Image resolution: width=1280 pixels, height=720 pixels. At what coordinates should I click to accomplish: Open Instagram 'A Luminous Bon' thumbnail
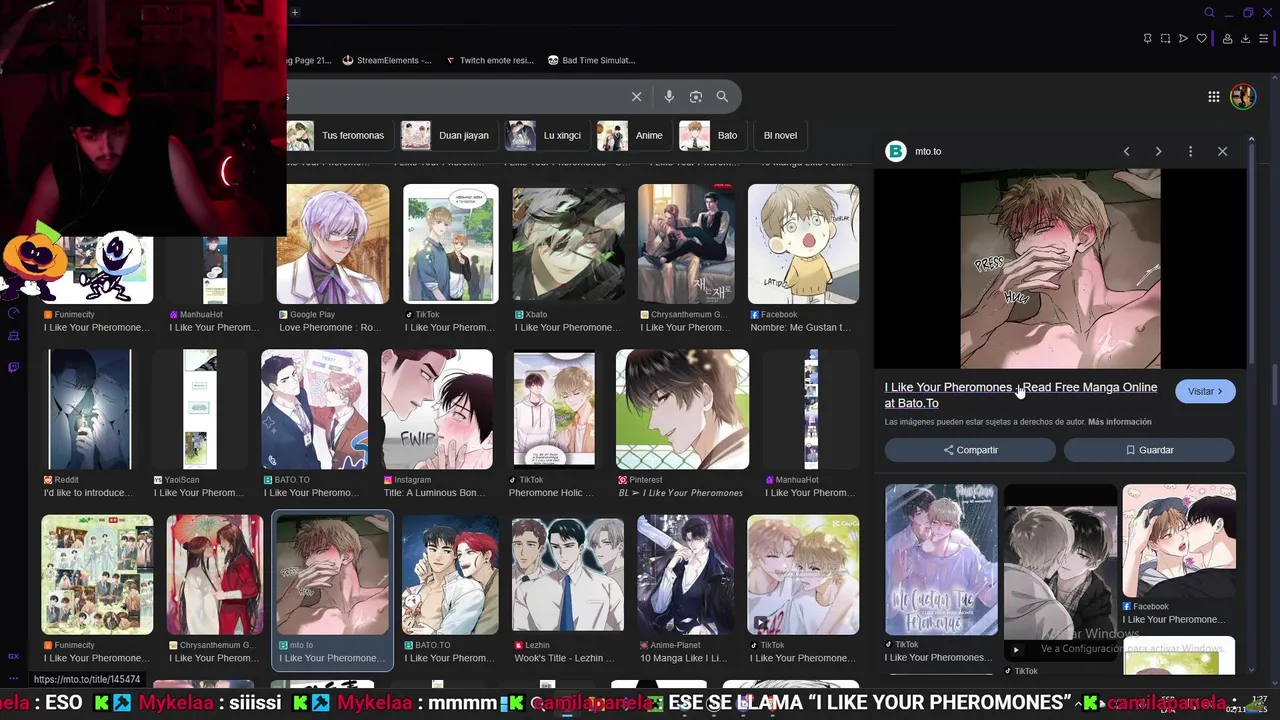click(437, 409)
